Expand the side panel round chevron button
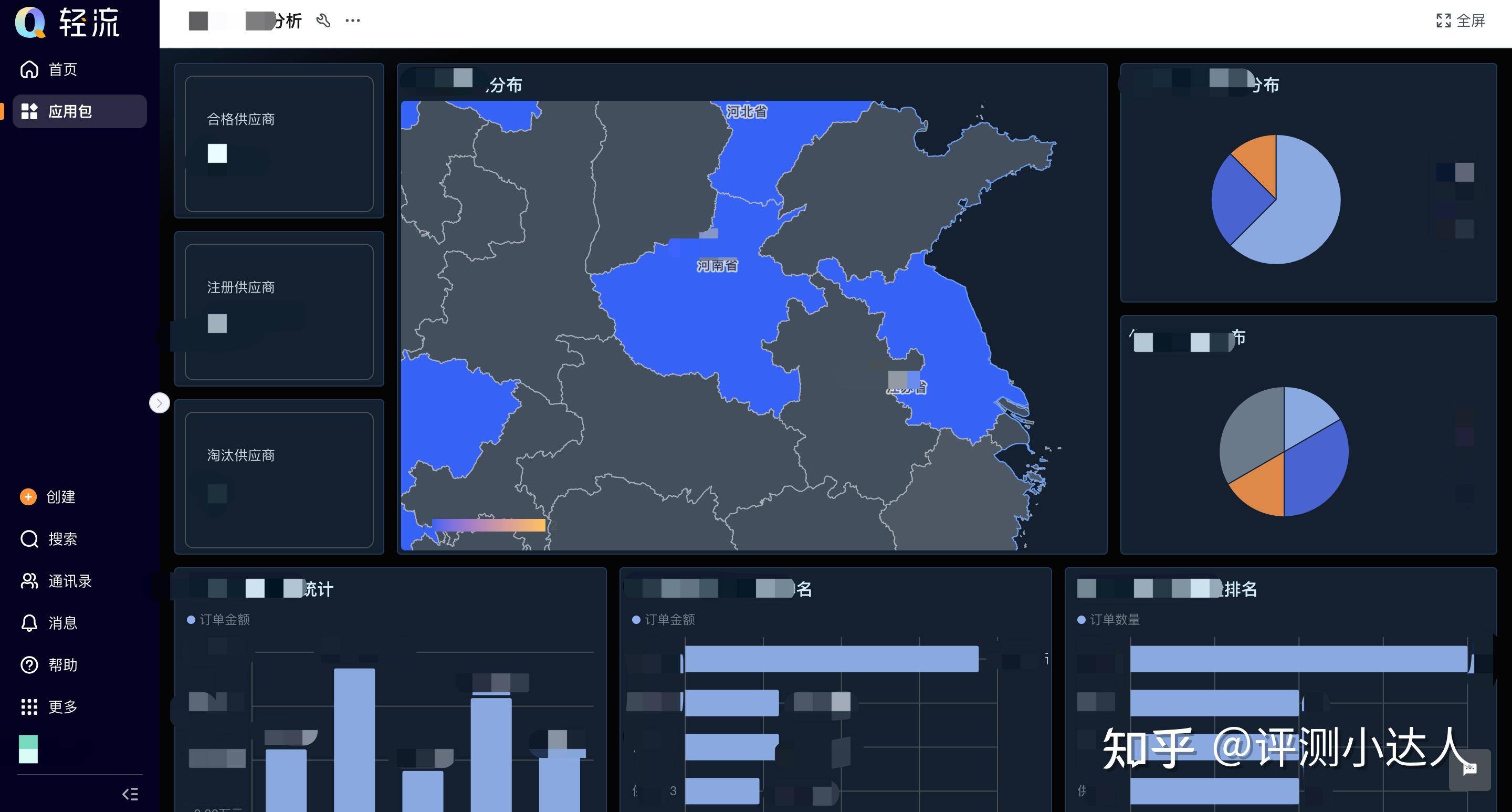 coord(160,403)
